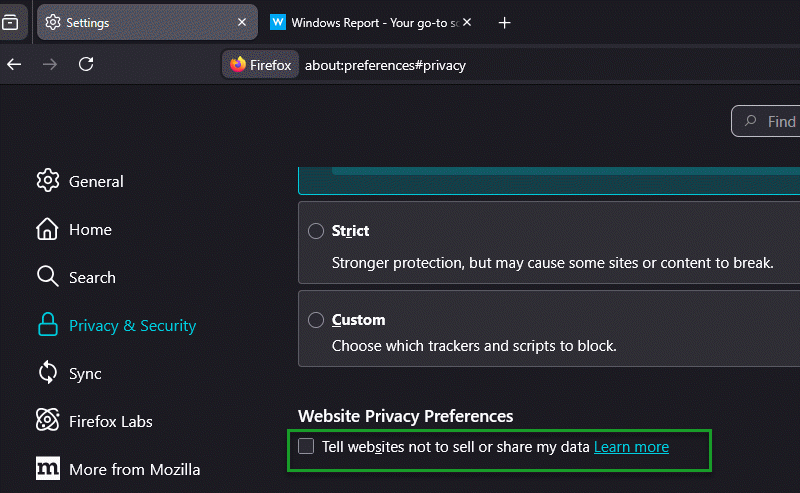Open the Learn more link
The height and width of the screenshot is (493, 800).
point(631,446)
